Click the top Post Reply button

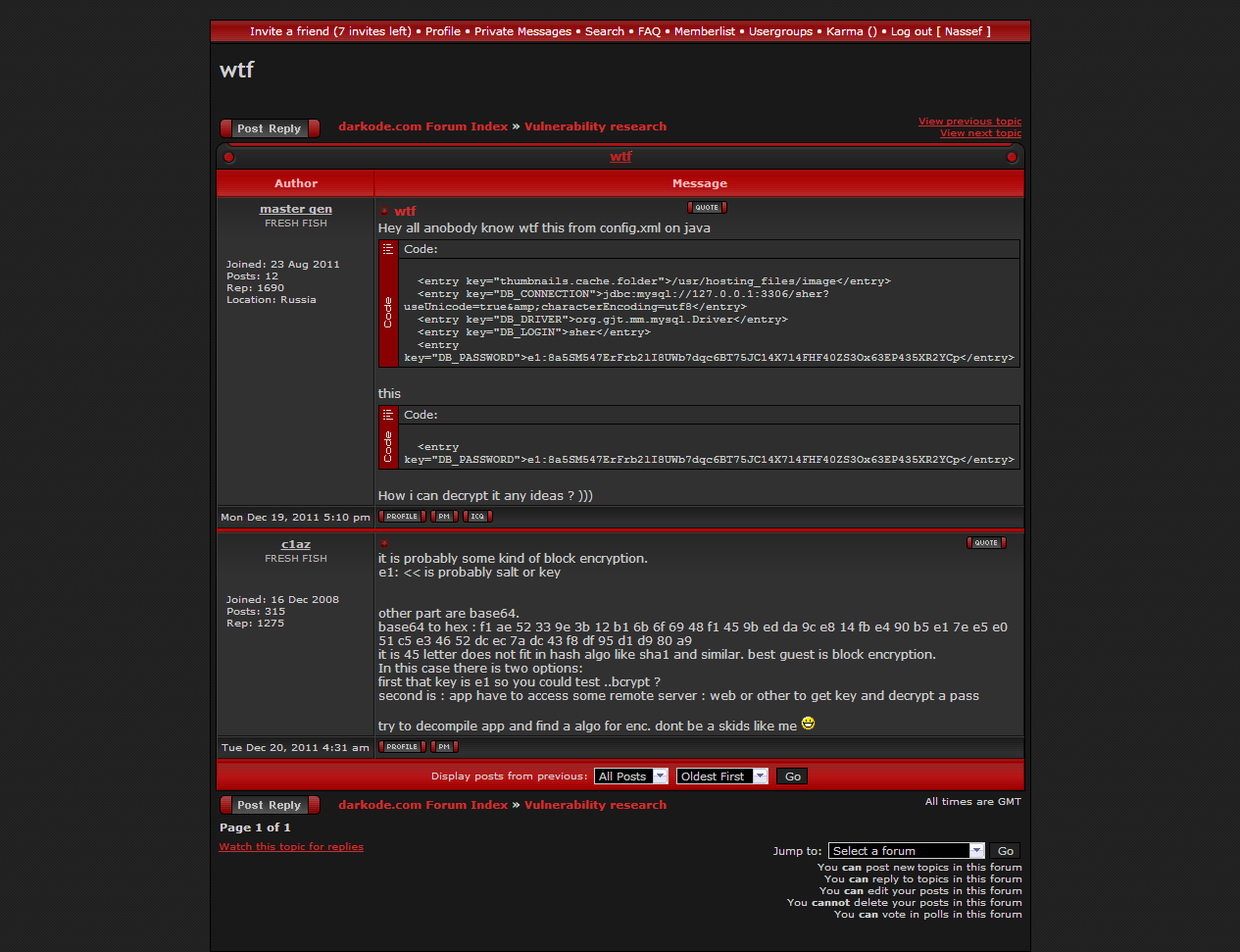click(270, 128)
